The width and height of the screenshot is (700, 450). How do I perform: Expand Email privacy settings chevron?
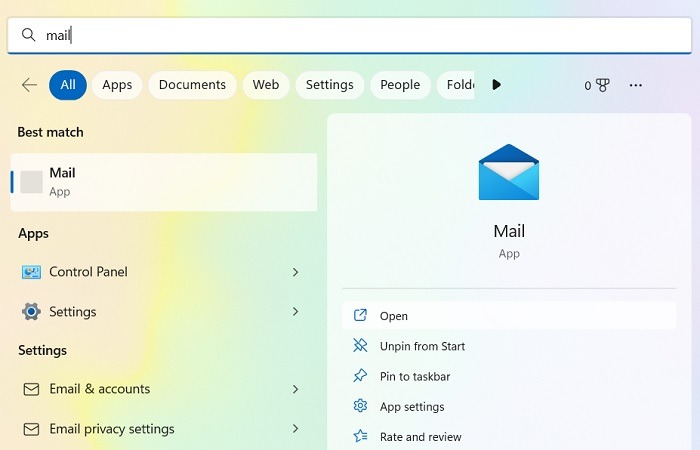coord(295,429)
